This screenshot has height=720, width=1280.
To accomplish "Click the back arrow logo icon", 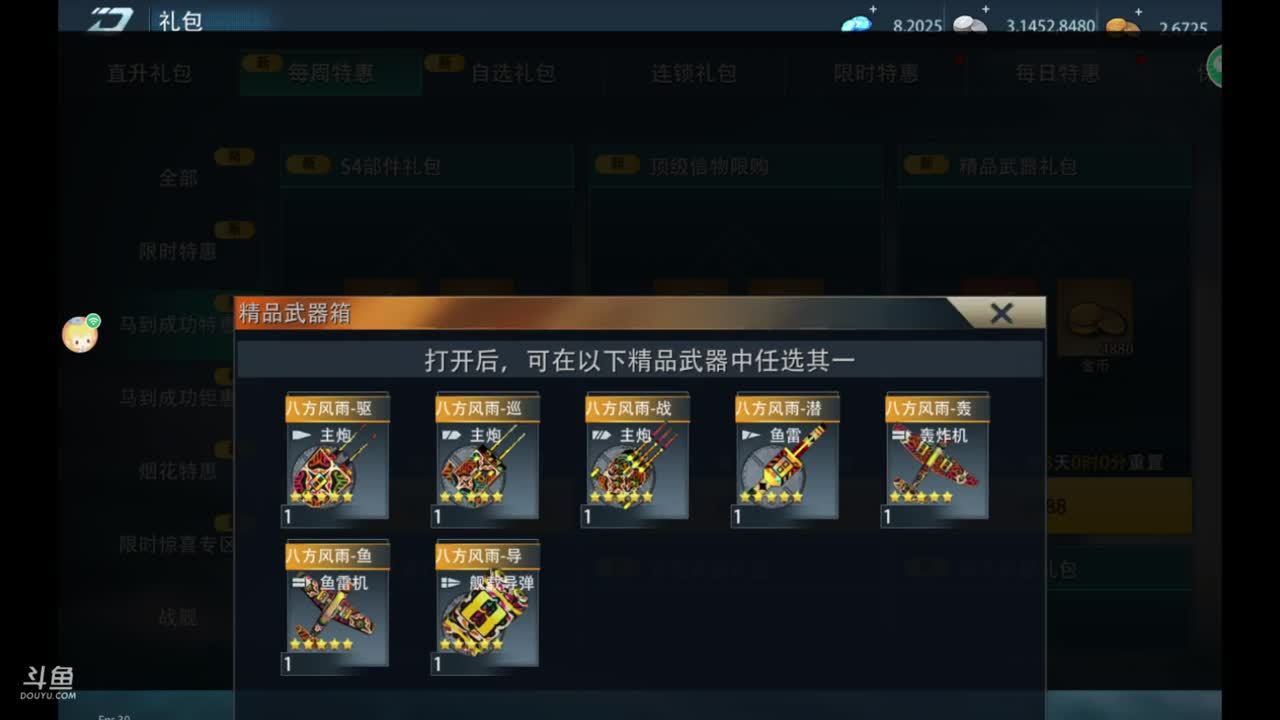I will point(109,19).
